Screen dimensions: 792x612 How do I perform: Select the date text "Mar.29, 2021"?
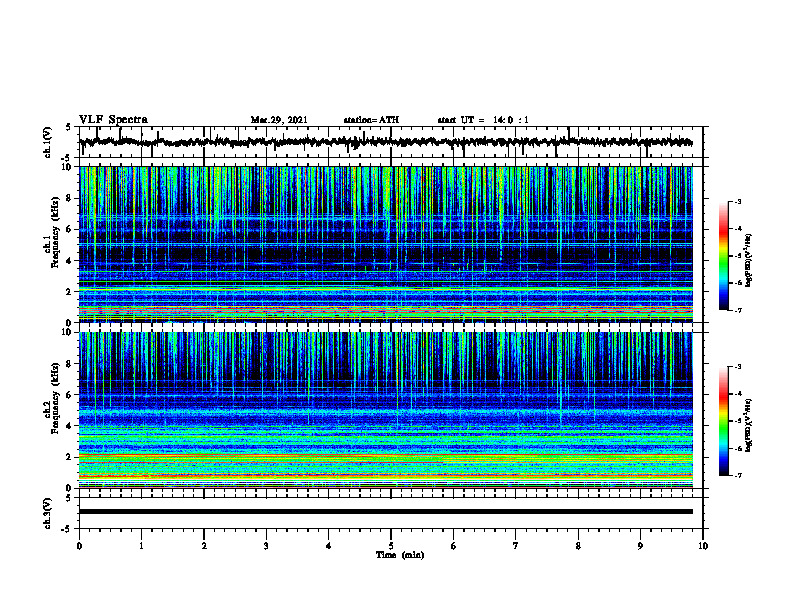pos(279,120)
